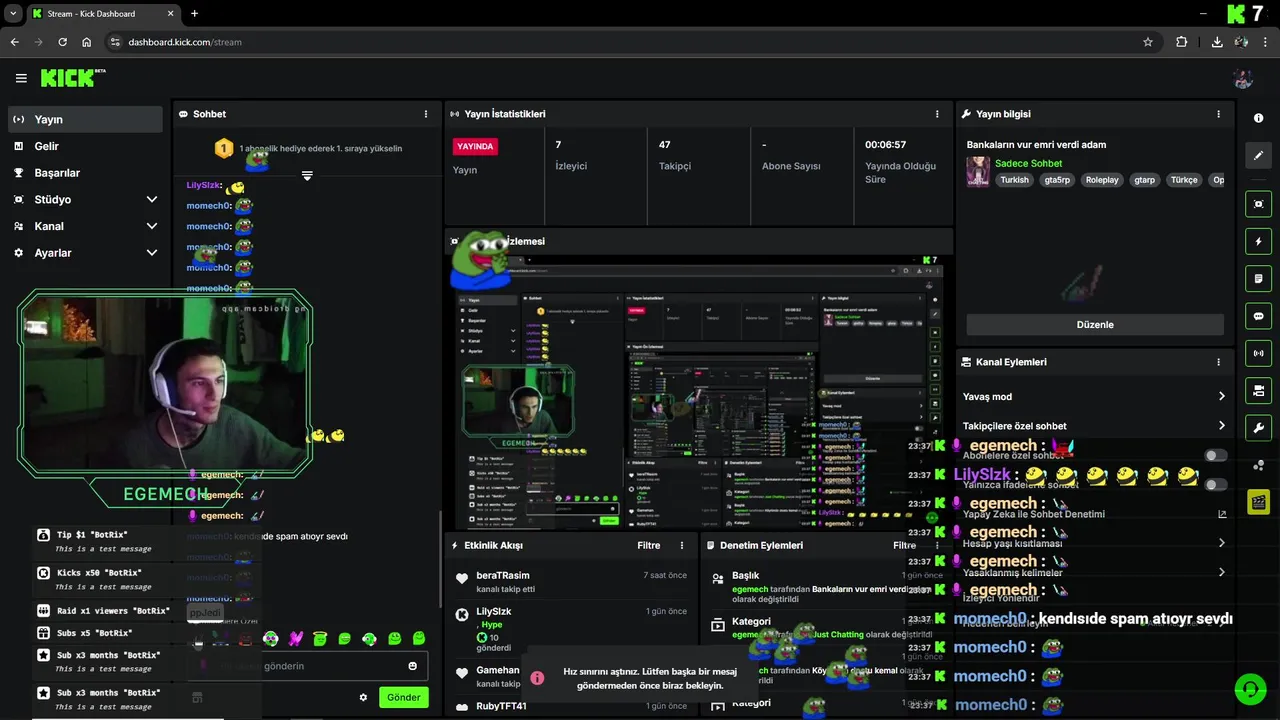
Task: Click the Gamehan activity entry
Action: tap(570, 677)
